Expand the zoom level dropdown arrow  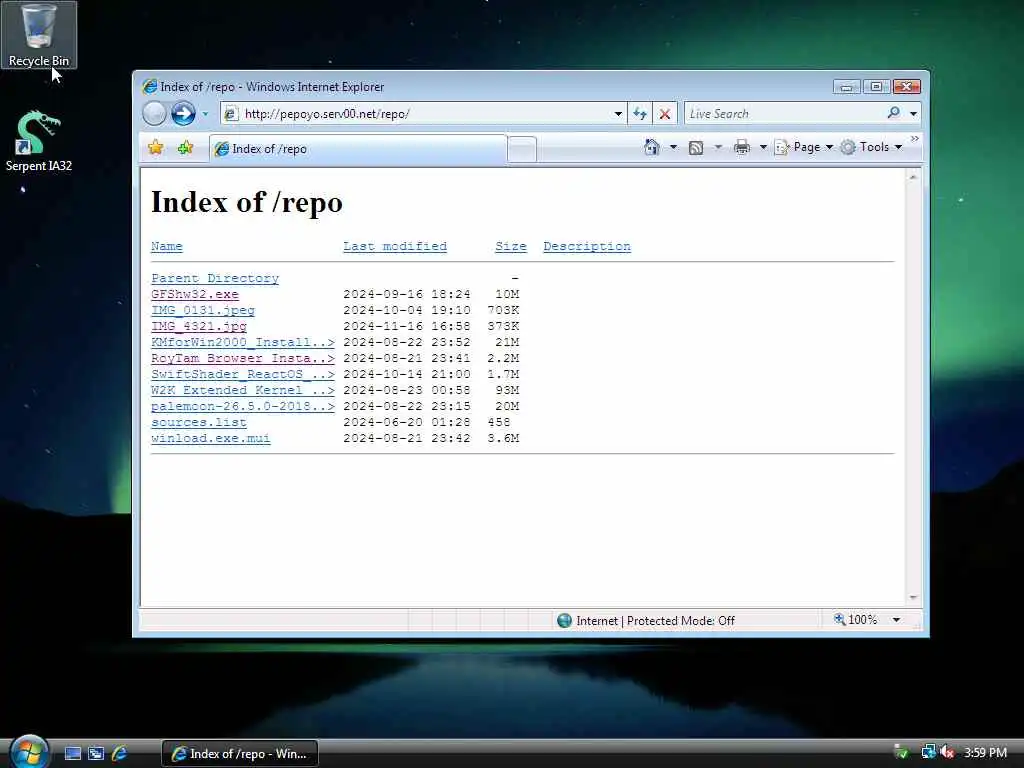click(x=897, y=620)
